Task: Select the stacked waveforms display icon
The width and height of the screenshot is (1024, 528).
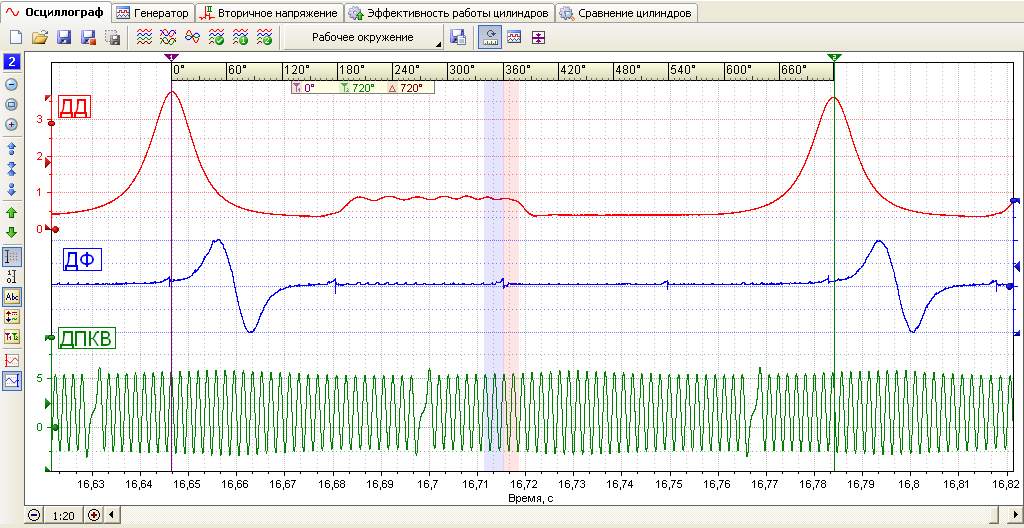Action: [144, 37]
